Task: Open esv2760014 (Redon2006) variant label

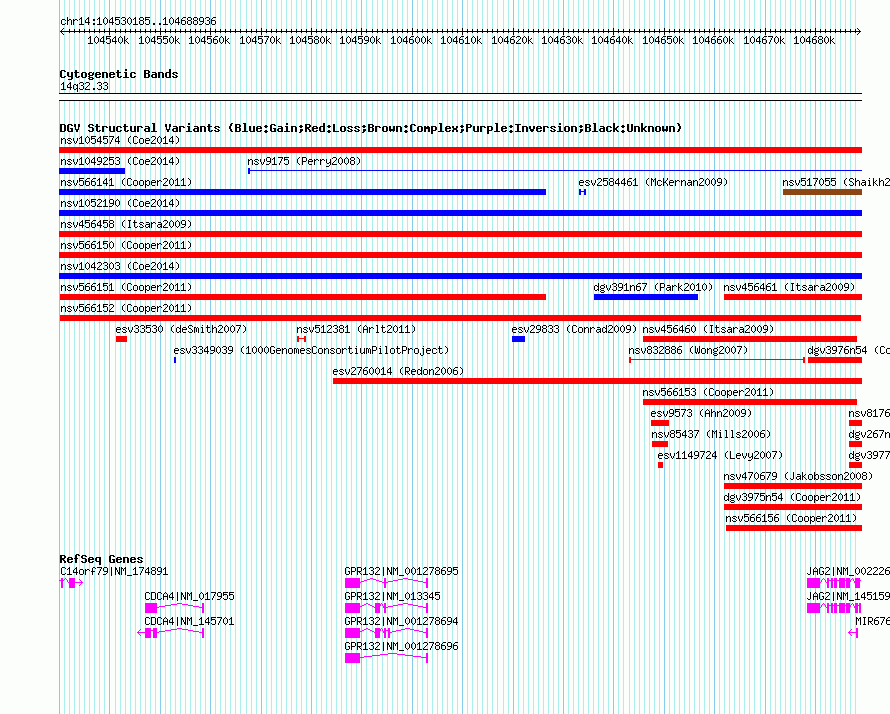Action: (x=398, y=371)
